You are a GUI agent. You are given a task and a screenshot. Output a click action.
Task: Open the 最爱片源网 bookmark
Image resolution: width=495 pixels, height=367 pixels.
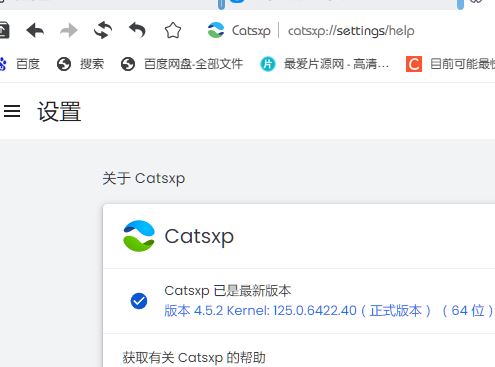[x=324, y=64]
